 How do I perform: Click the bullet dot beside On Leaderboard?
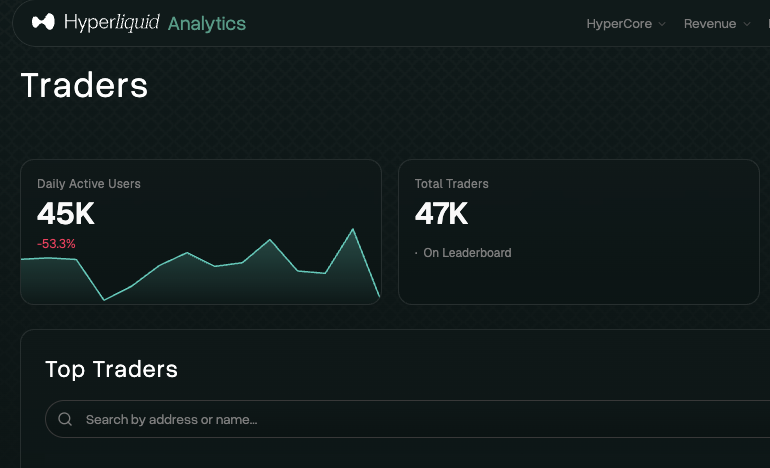click(416, 253)
